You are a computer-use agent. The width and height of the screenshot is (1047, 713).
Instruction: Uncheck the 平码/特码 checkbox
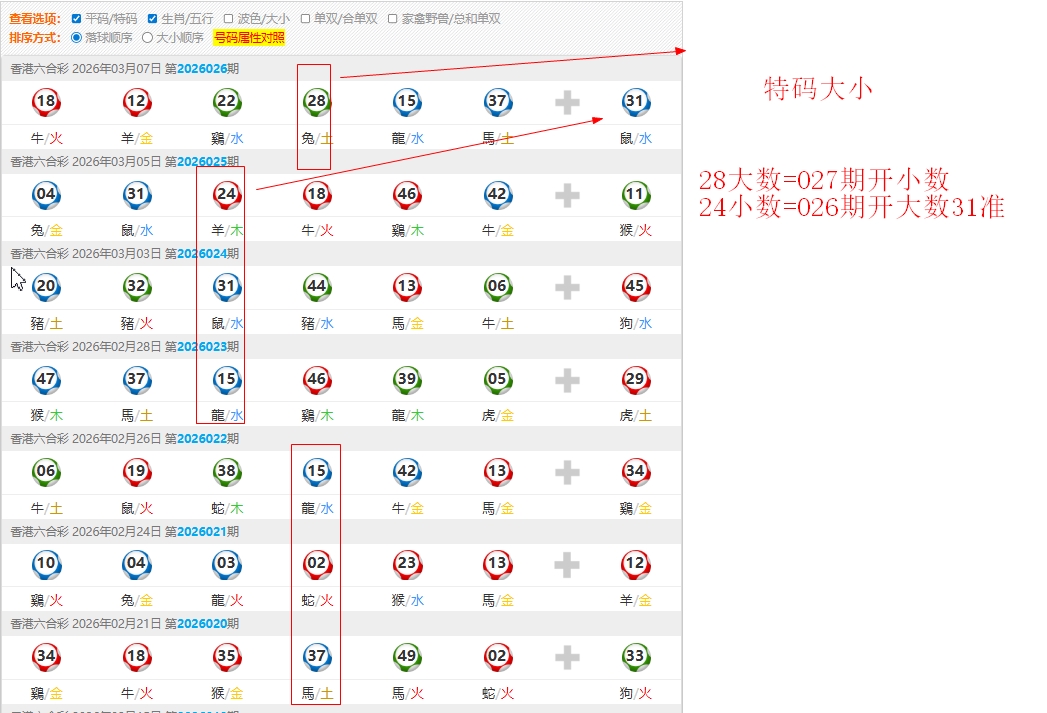77,19
